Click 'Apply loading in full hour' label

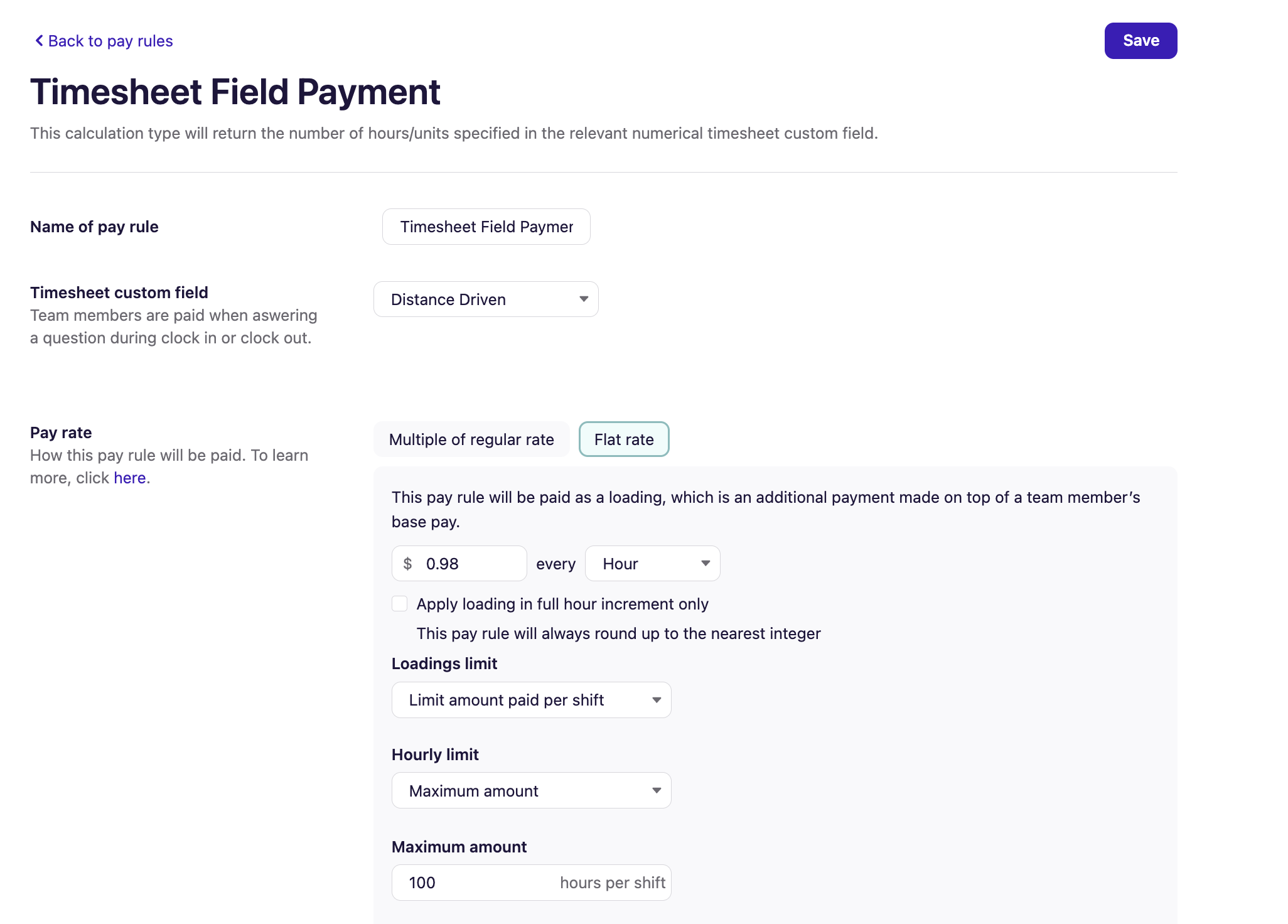pyautogui.click(x=562, y=604)
